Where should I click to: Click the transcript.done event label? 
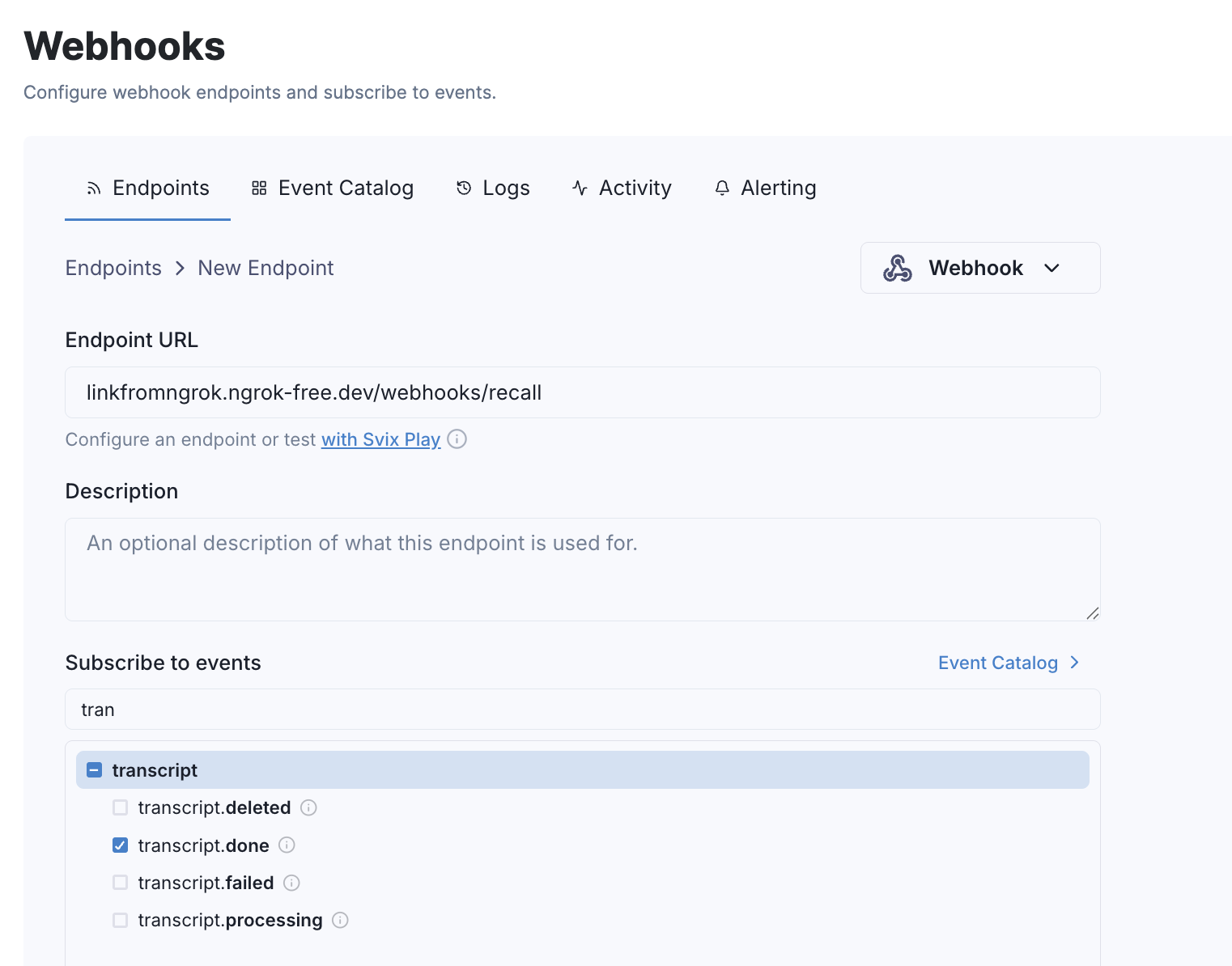[203, 845]
